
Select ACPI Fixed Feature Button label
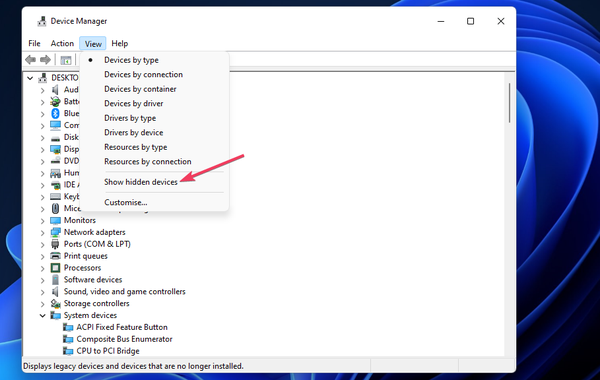click(x=122, y=327)
